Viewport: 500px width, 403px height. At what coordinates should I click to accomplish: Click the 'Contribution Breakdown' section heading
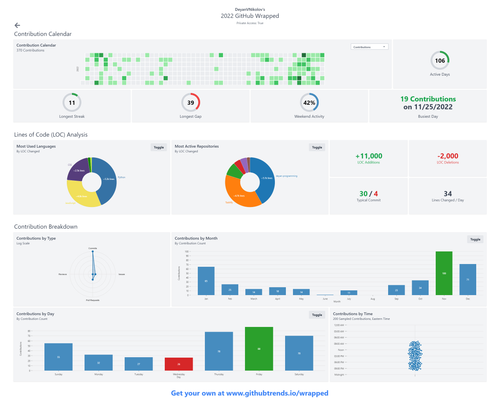(x=46, y=227)
